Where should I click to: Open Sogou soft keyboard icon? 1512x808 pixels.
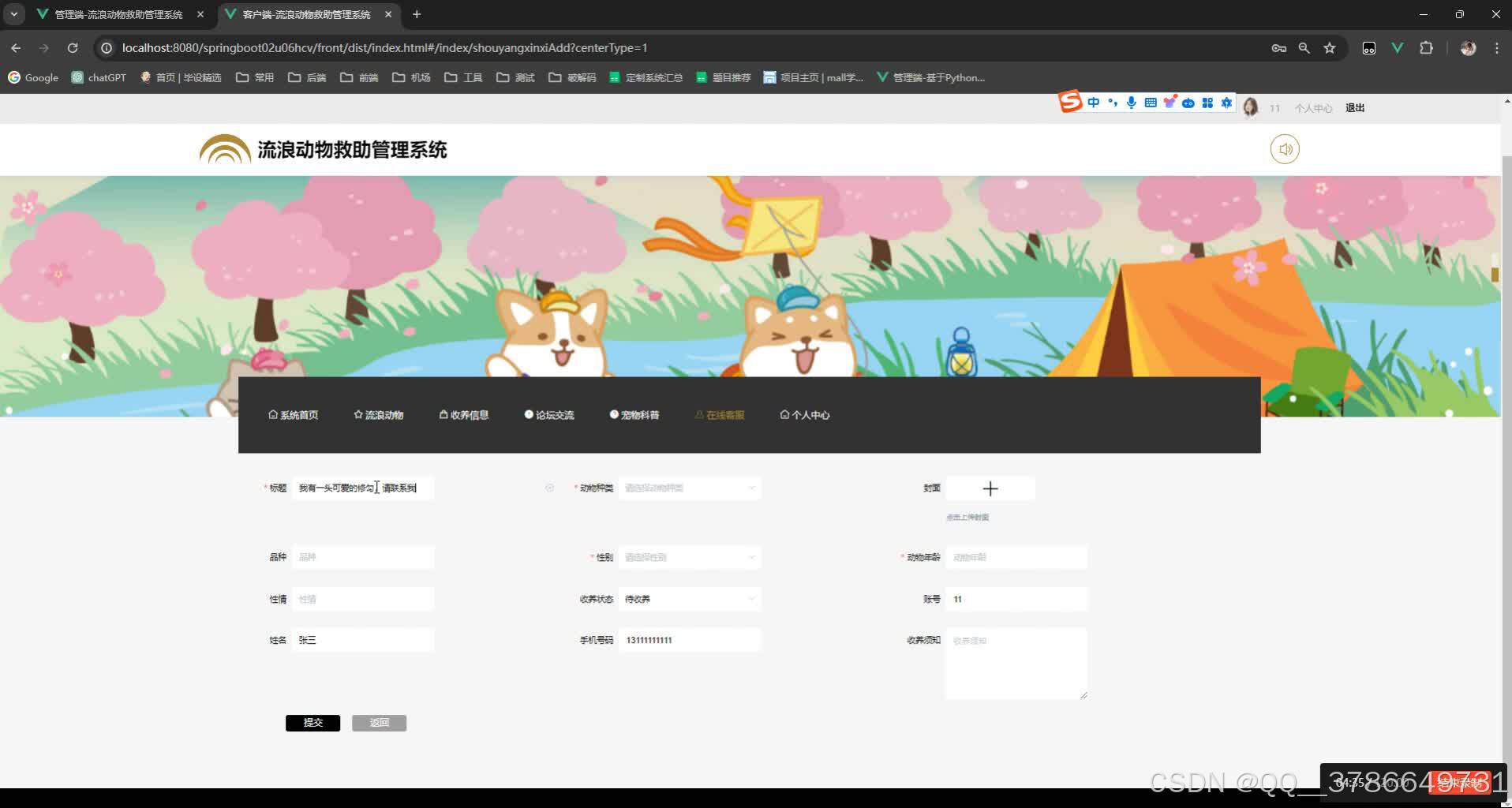click(x=1150, y=103)
